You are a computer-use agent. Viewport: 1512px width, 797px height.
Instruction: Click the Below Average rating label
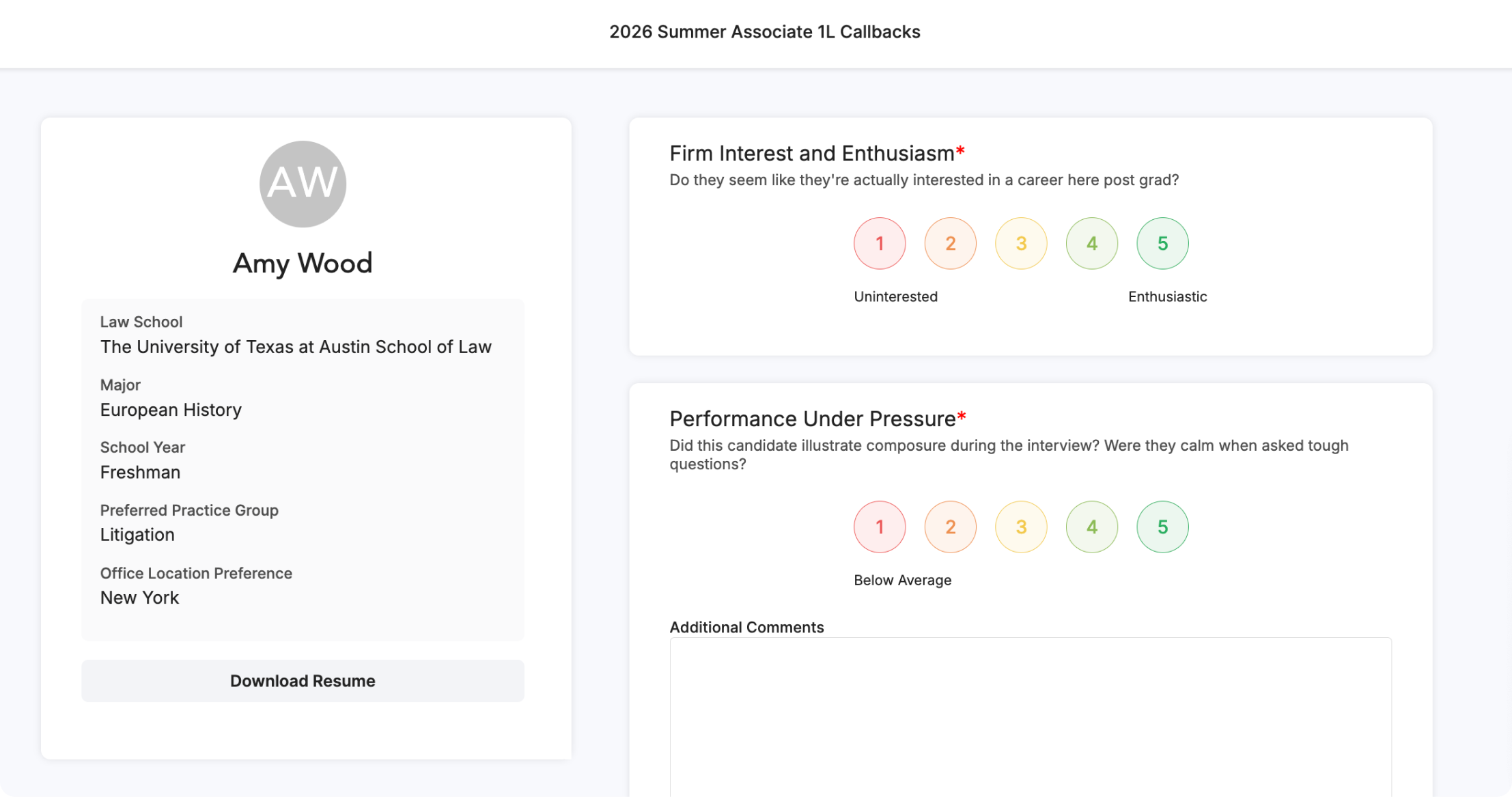[x=902, y=579]
